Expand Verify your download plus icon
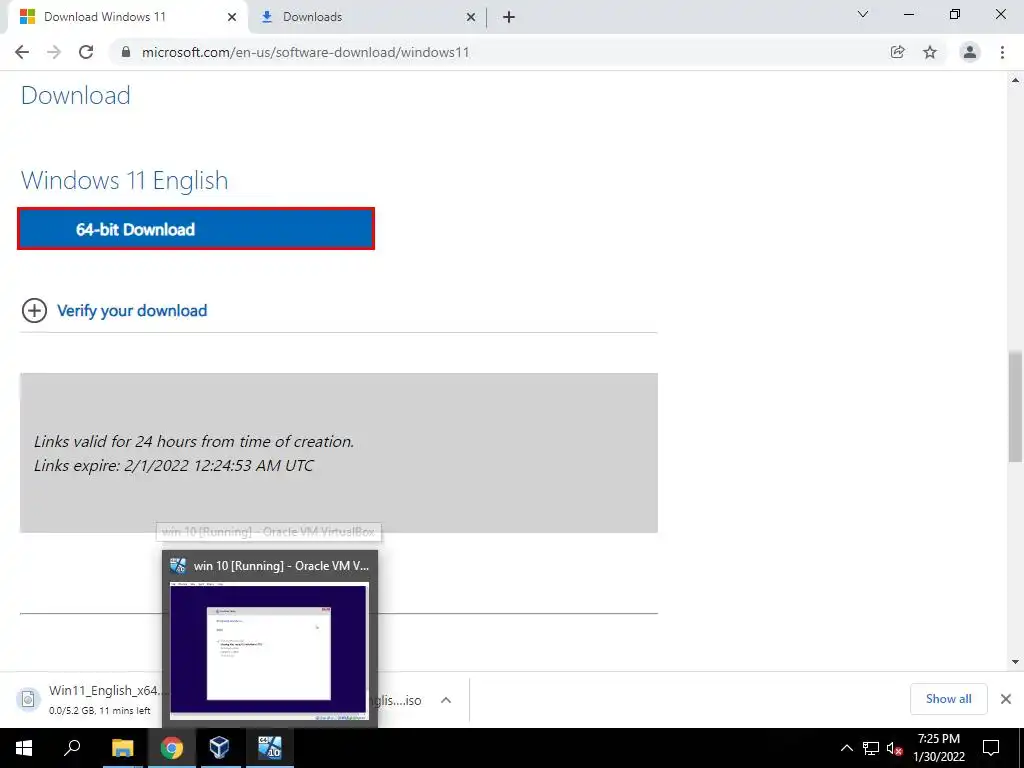The height and width of the screenshot is (768, 1024). [34, 311]
